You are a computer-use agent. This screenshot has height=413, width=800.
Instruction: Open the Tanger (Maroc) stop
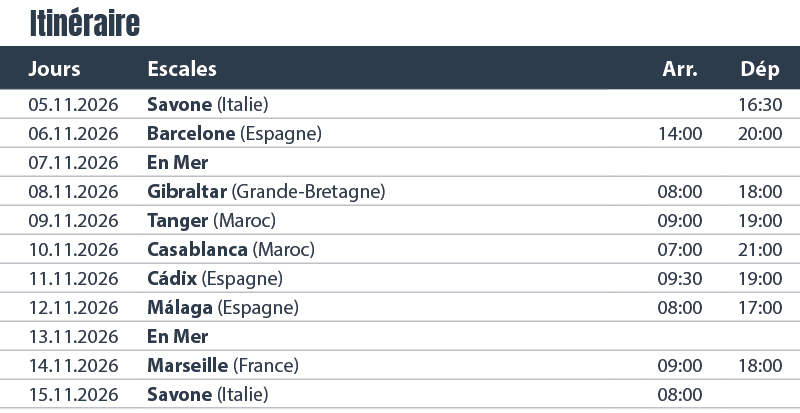pyautogui.click(x=211, y=220)
